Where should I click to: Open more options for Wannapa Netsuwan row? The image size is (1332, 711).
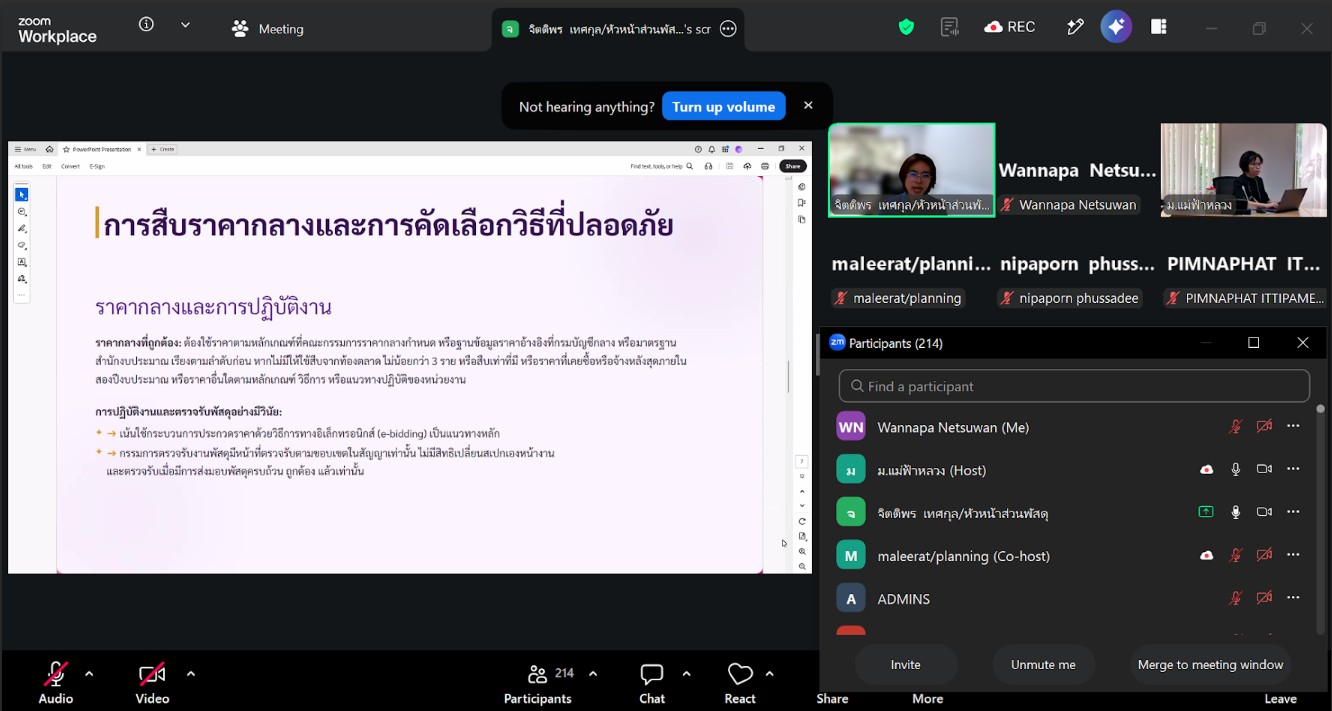click(1293, 426)
